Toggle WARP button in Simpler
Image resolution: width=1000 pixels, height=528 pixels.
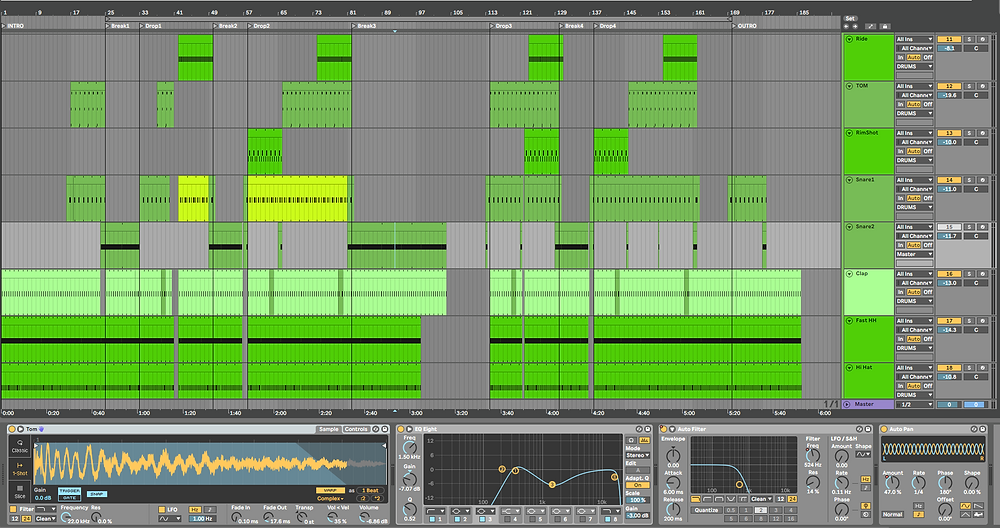coord(330,490)
